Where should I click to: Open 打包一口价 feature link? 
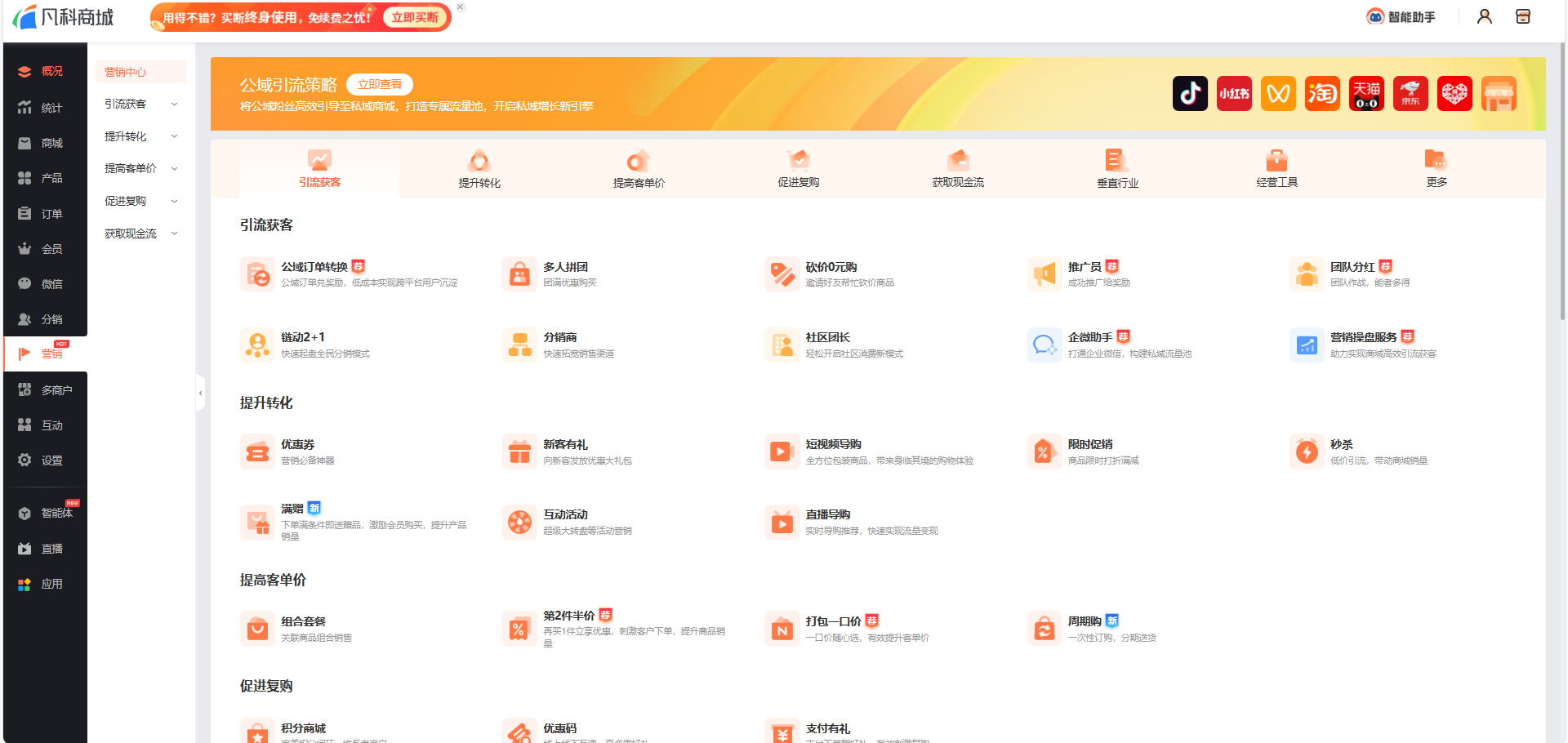[x=833, y=621]
